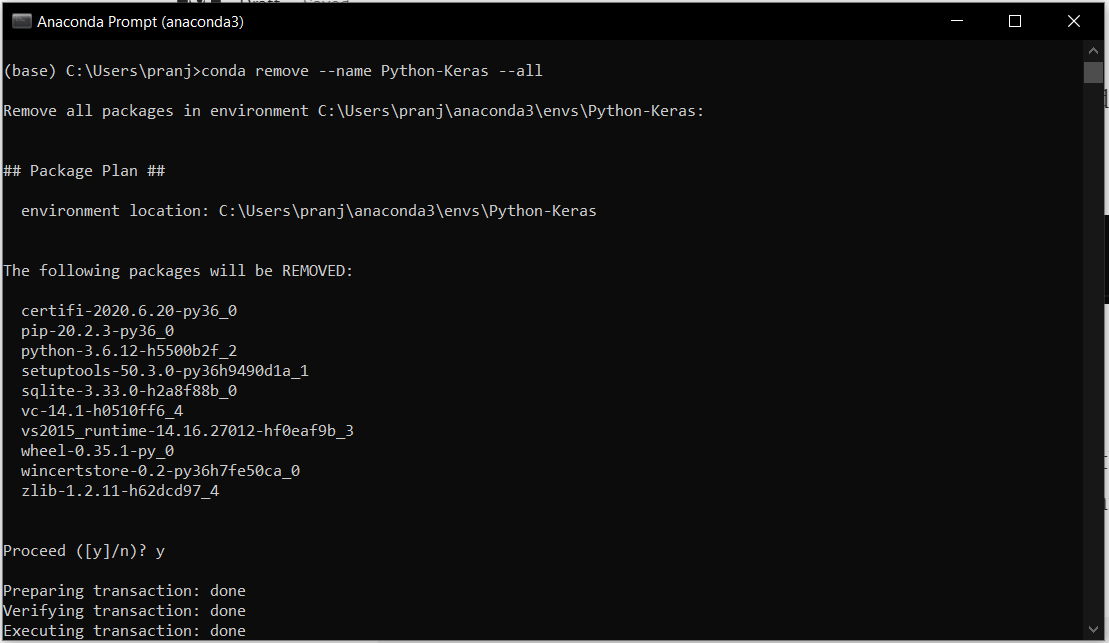Click the python-3.6.12-h5500b2f_2 package entry
The image size is (1109, 643).
click(x=129, y=351)
